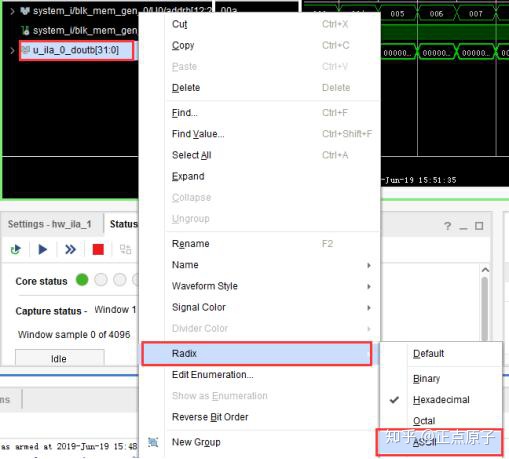This screenshot has width=509, height=459.
Task: Select the checked Hexadecimal radix
Action: [441, 400]
